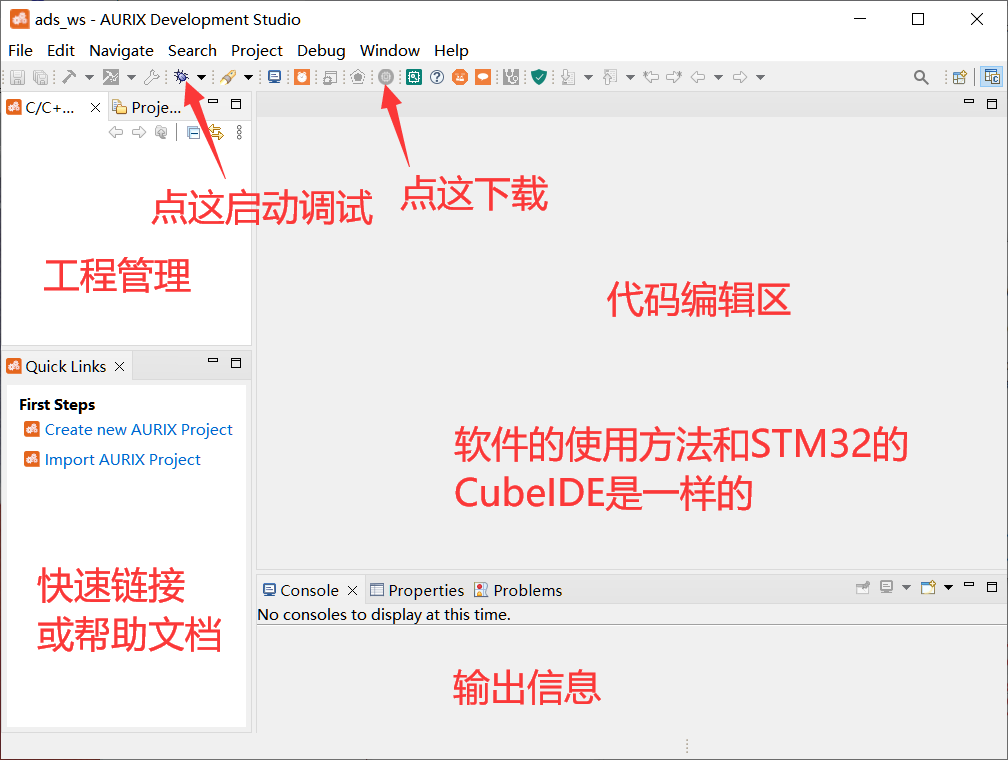Toggle Link with Editor in project explorer
This screenshot has height=760, width=1008.
point(216,132)
